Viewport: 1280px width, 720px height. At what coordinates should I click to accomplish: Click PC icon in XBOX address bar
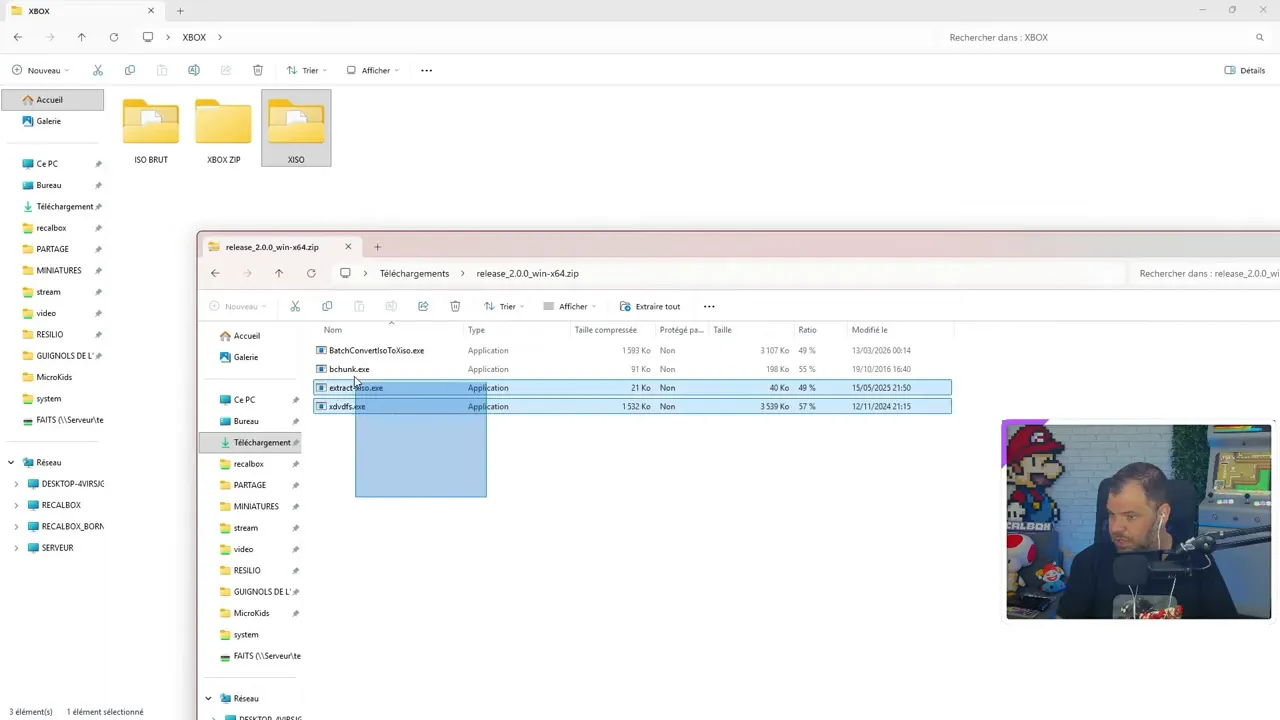(148, 37)
